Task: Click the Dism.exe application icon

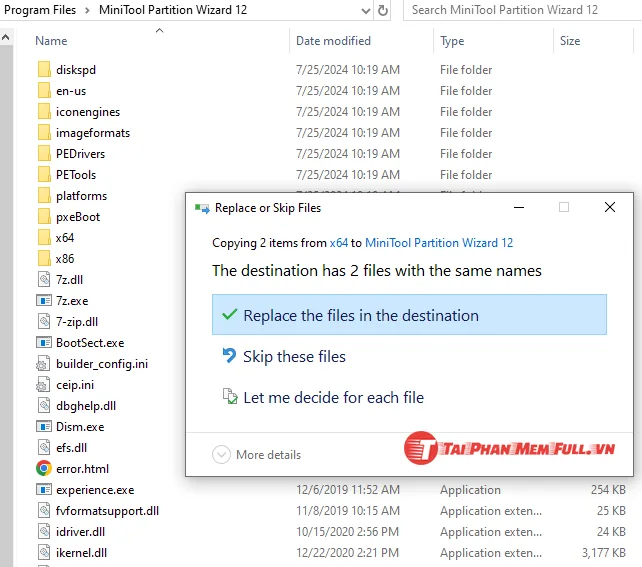Action: pyautogui.click(x=44, y=427)
